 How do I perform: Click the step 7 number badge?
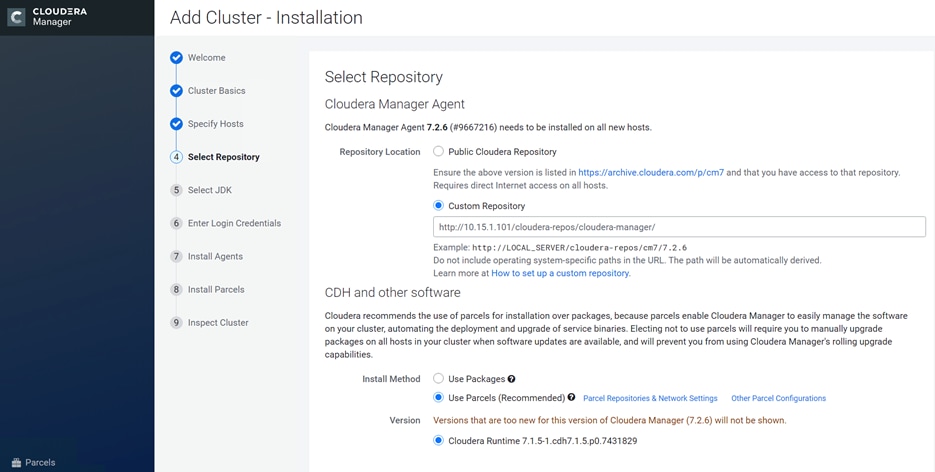tap(176, 256)
